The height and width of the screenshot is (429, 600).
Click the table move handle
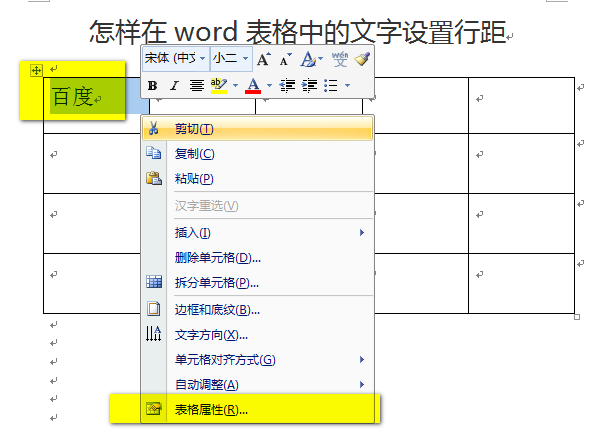click(x=36, y=70)
